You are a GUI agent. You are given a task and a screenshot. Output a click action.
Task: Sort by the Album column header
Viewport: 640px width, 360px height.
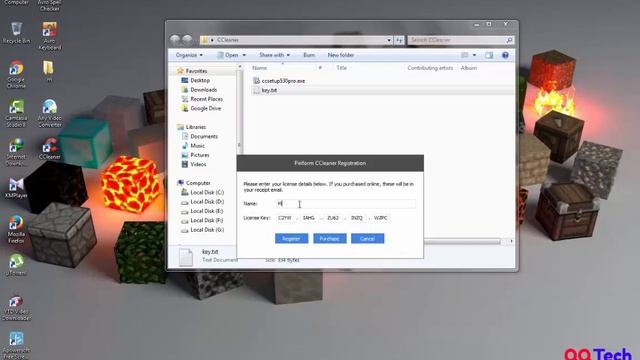[469, 68]
